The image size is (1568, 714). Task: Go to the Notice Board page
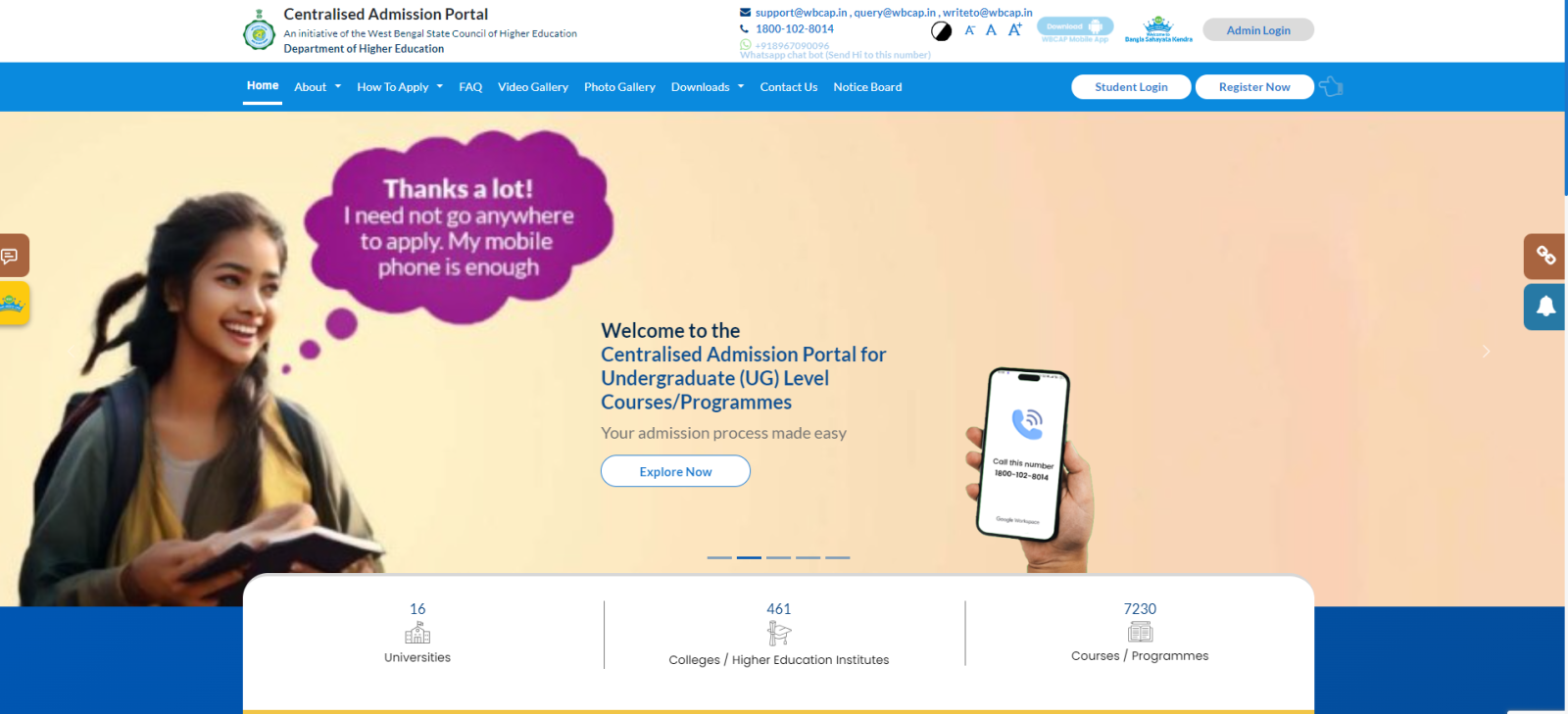pyautogui.click(x=867, y=87)
